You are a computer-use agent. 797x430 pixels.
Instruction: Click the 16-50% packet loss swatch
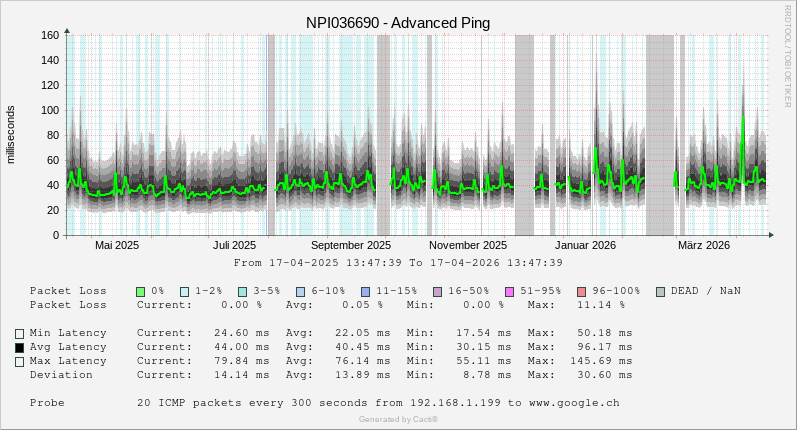437,291
